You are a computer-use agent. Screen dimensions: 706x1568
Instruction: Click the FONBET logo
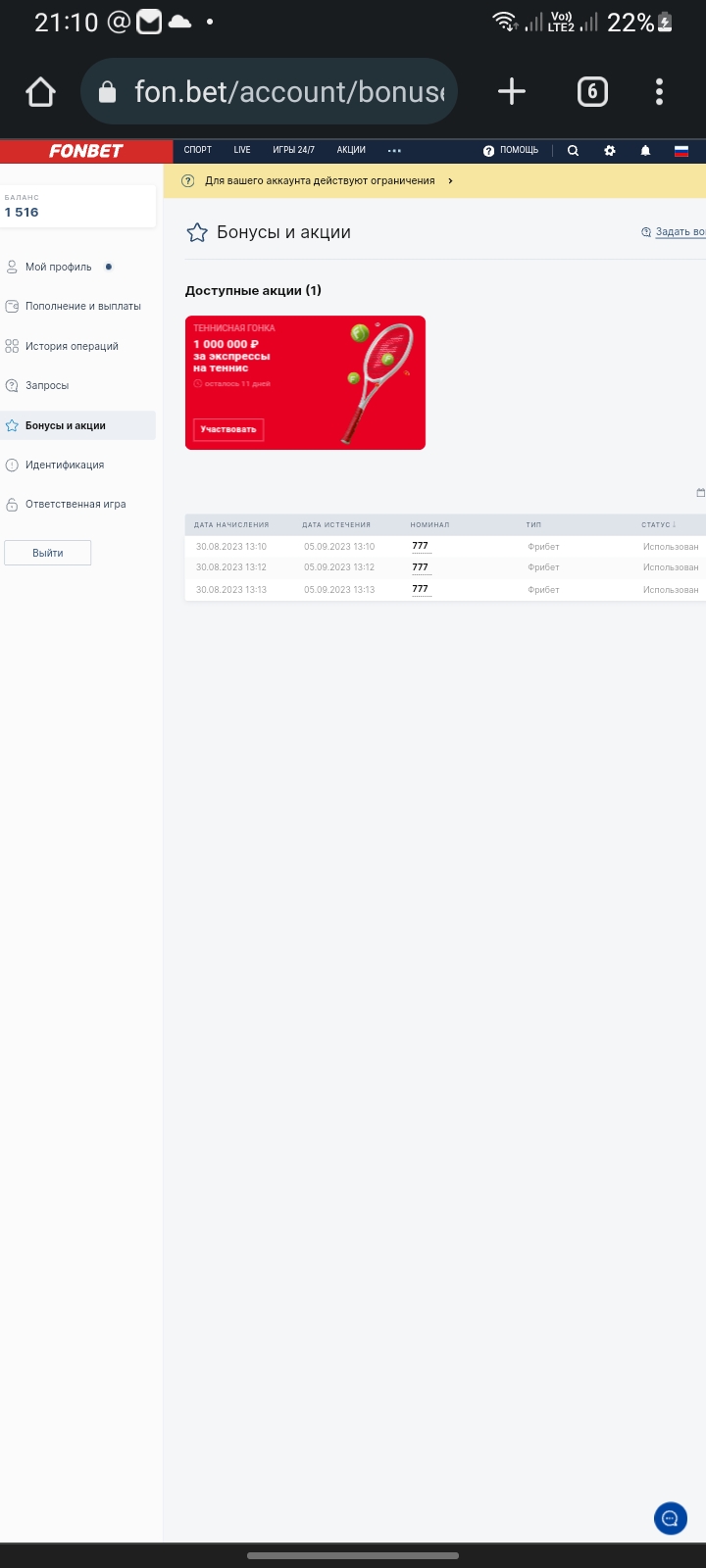pyautogui.click(x=86, y=151)
